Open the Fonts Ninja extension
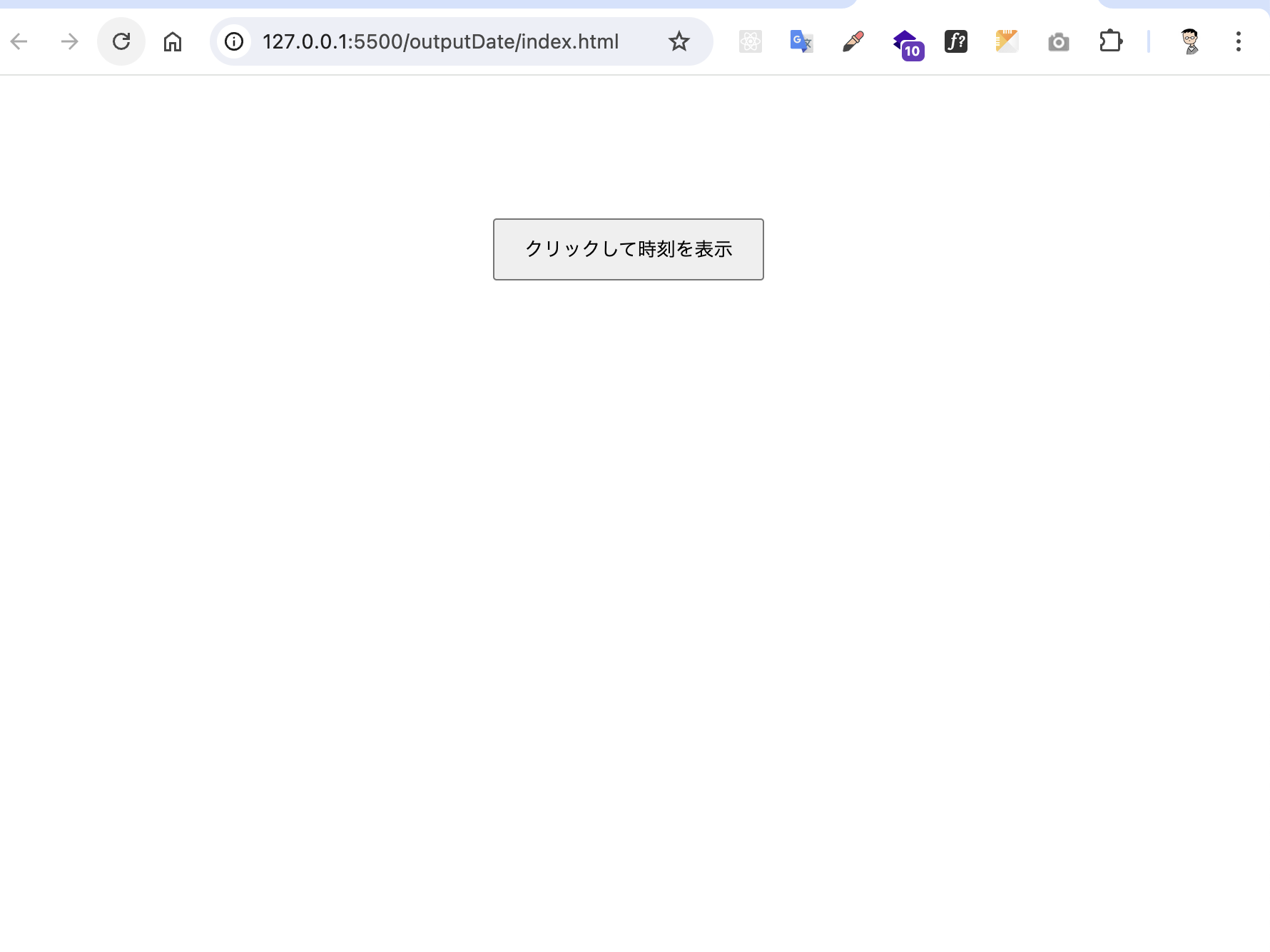The height and width of the screenshot is (952, 1270). point(956,41)
